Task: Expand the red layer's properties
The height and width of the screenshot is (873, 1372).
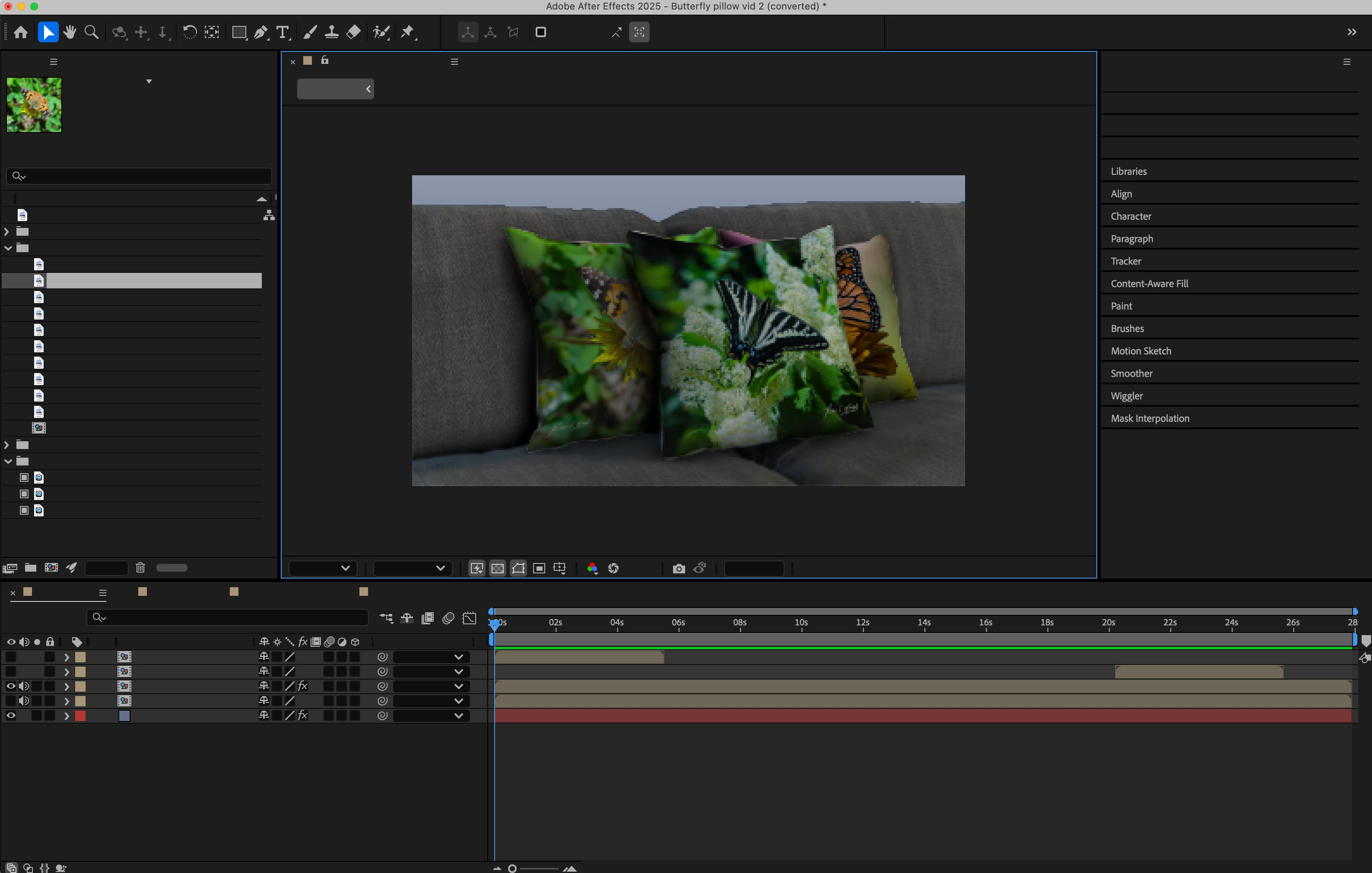Action: 67,716
